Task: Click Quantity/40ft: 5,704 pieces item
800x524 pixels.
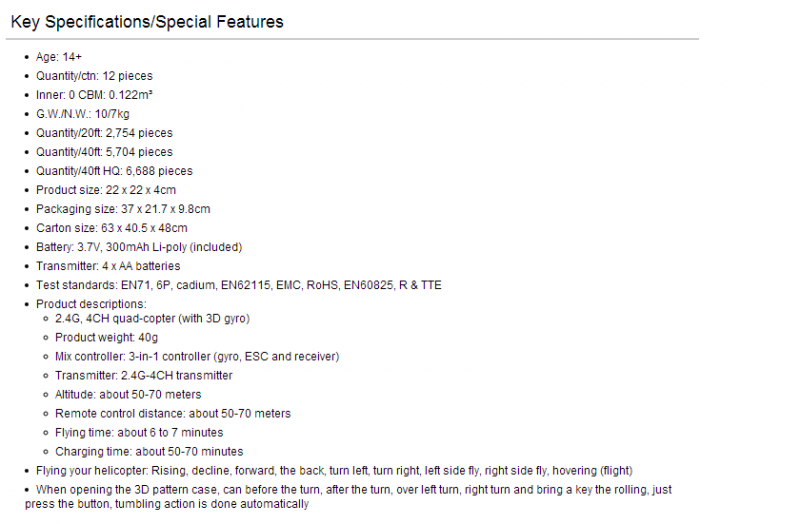Action: [x=104, y=152]
